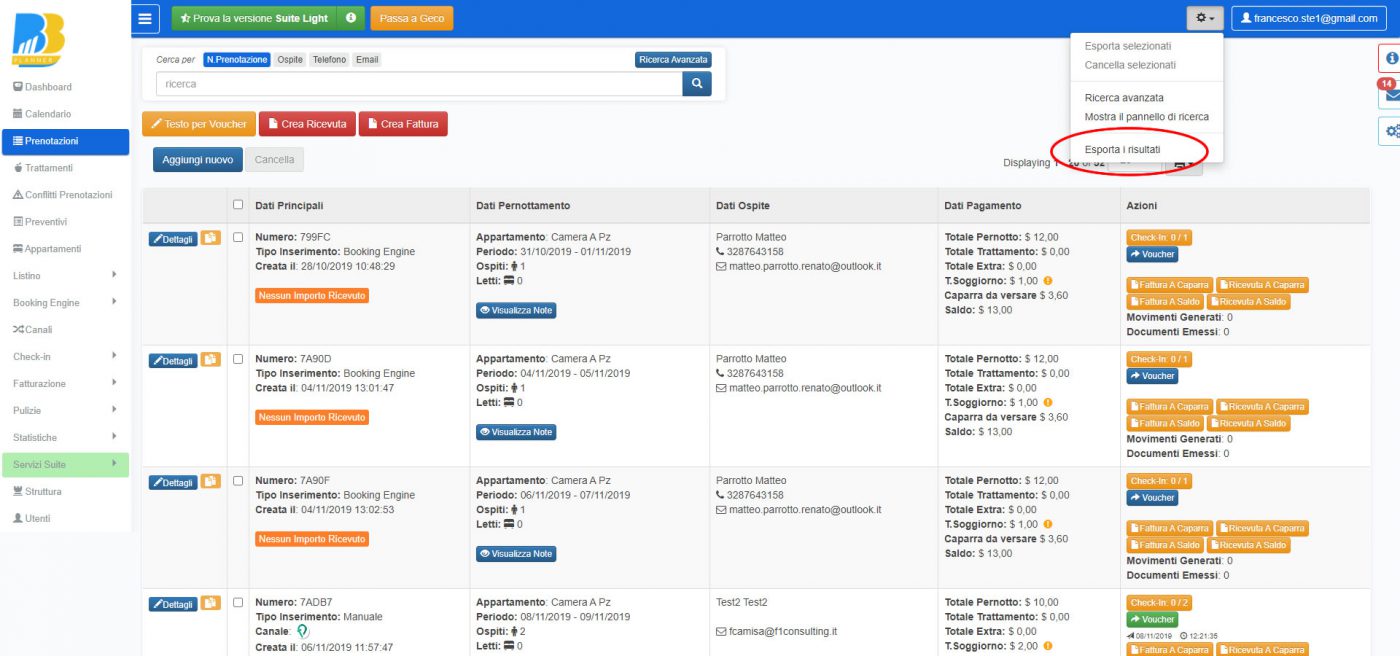
Task: Open Conflitti Prenotazioni in the sidebar
Action: (x=65, y=195)
